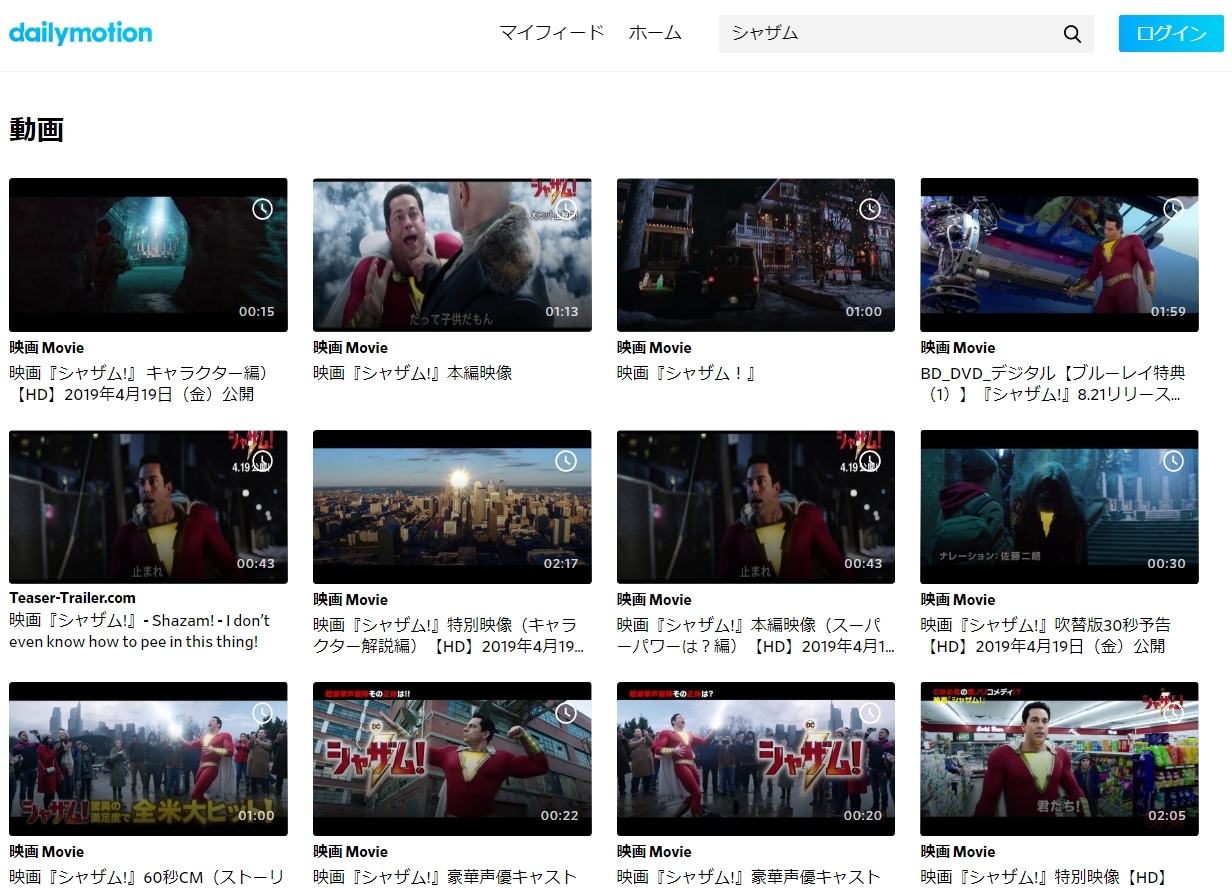Screen dimensions: 1232x889
Task: Play the 00:15 cave thumbnail video
Action: [x=148, y=255]
